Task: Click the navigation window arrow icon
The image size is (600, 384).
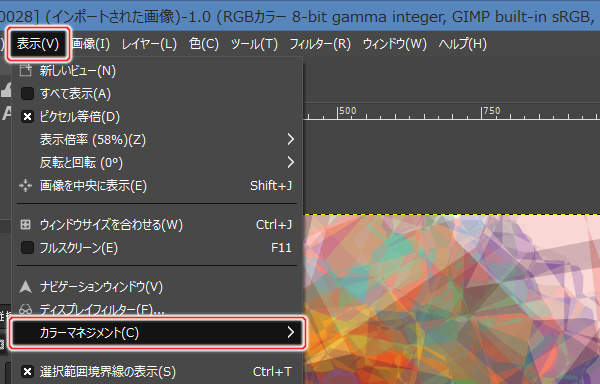Action: click(26, 286)
